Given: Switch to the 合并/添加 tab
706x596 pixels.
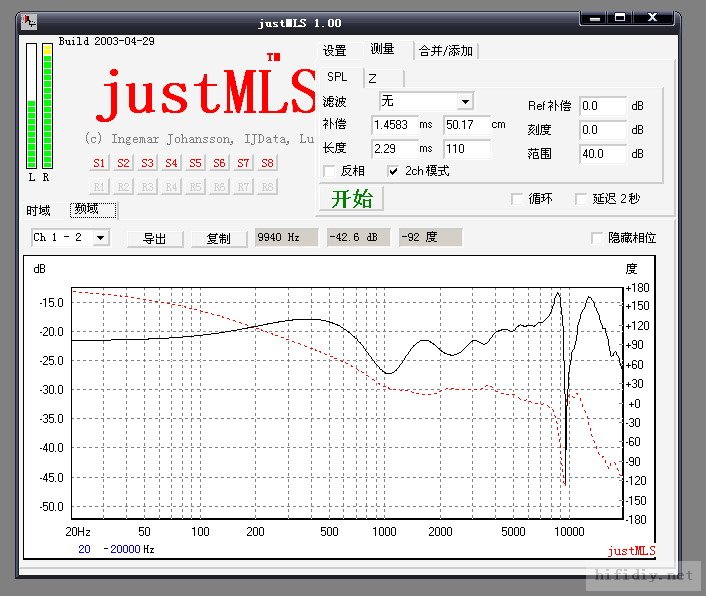Looking at the screenshot, I should (x=445, y=51).
